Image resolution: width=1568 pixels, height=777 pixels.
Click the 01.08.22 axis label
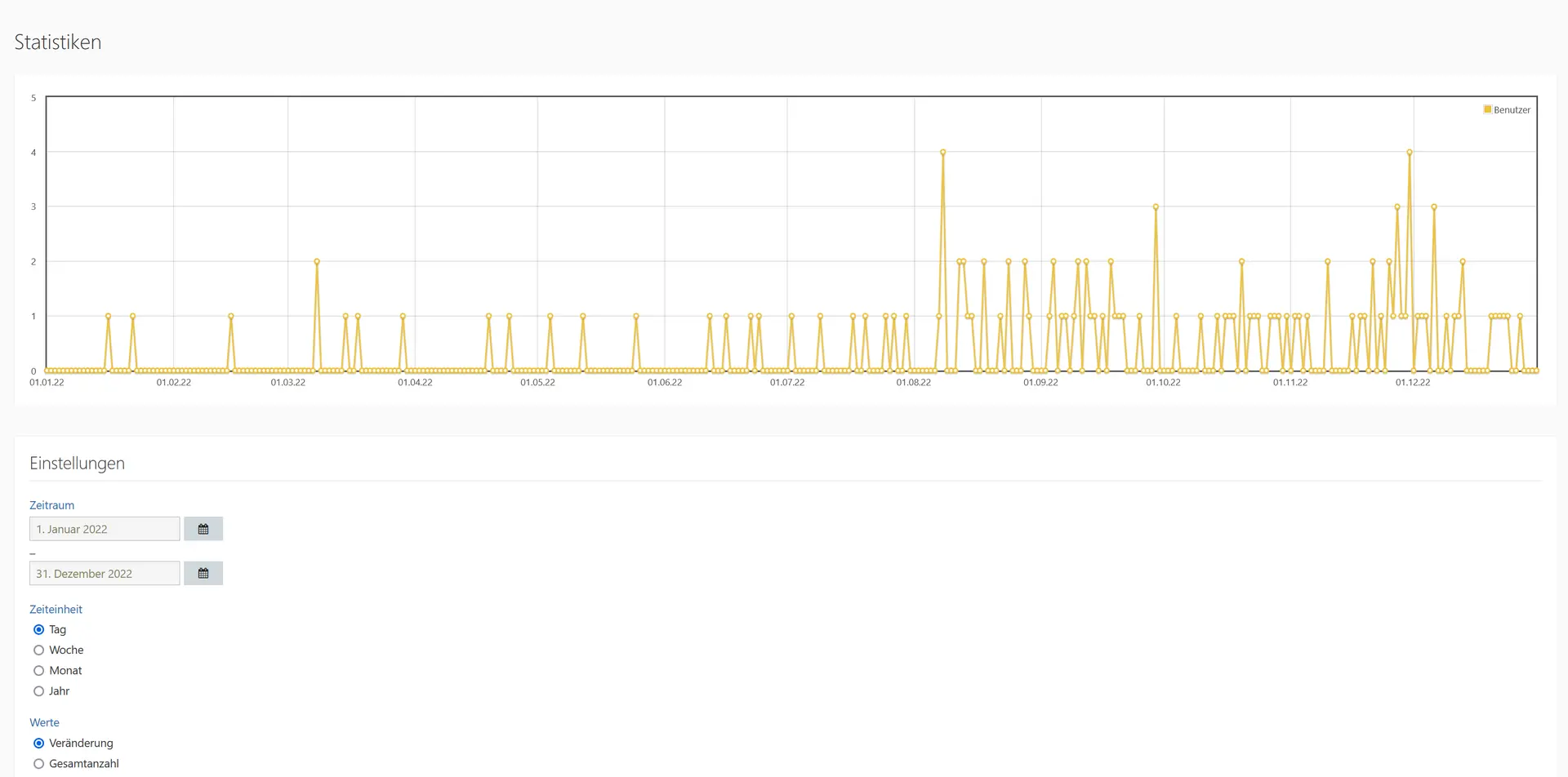point(913,382)
